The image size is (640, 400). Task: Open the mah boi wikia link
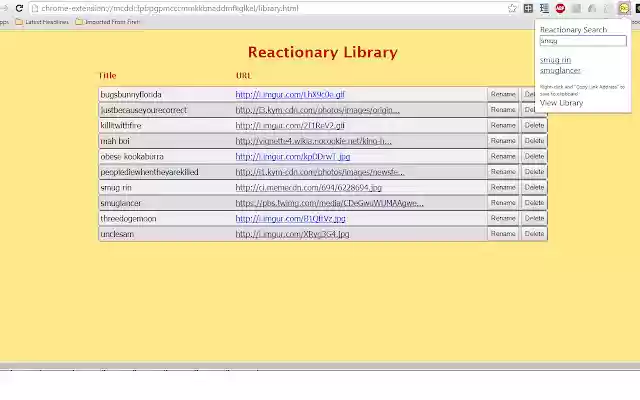tap(313, 141)
